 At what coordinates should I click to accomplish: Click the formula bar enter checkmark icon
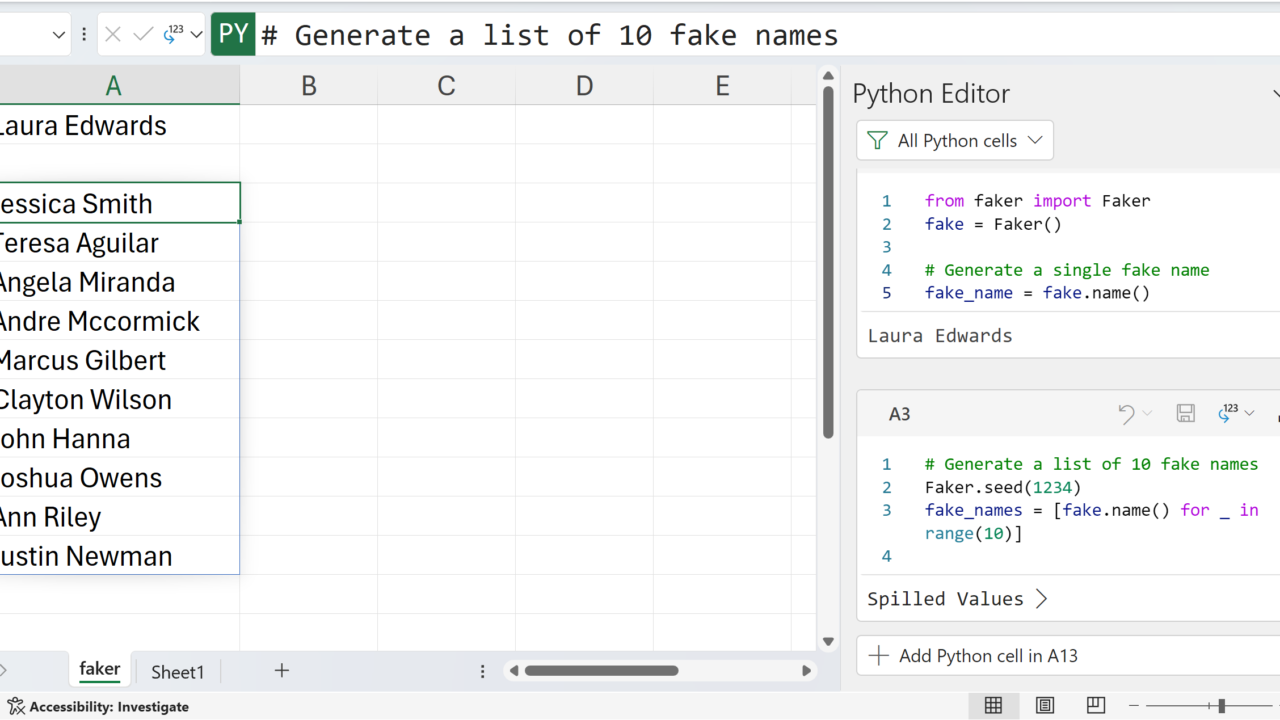[x=143, y=35]
